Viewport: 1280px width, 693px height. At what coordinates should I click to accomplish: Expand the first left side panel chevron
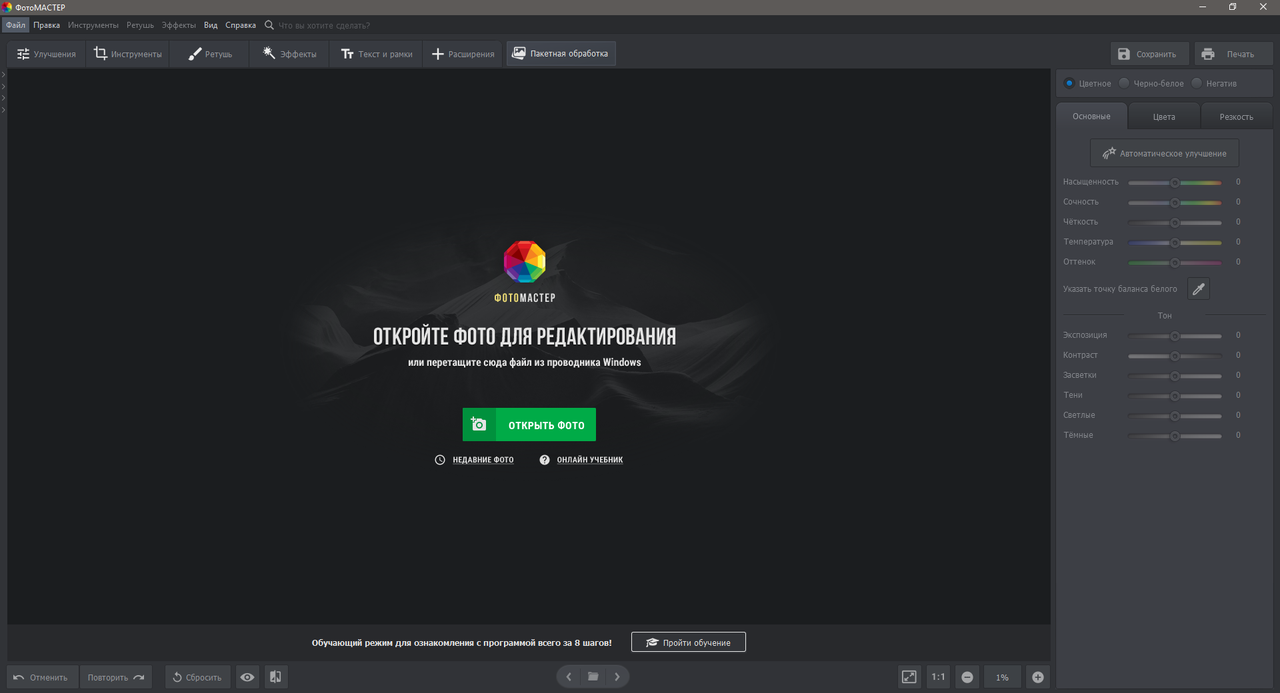(3, 74)
